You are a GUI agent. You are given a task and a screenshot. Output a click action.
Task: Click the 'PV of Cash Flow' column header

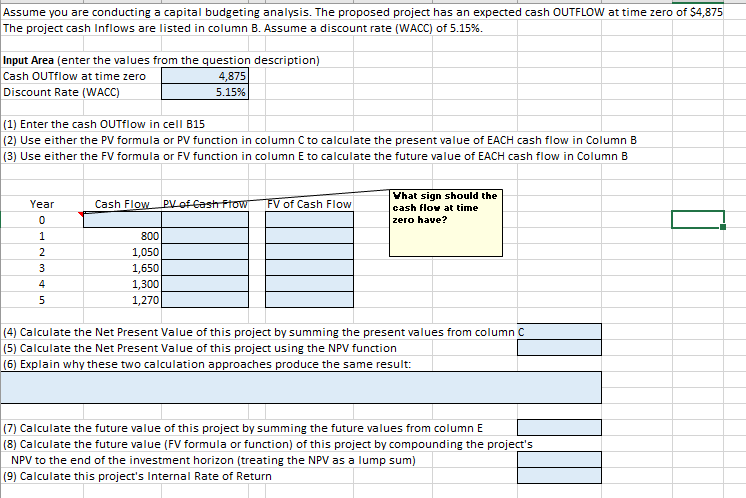[205, 204]
